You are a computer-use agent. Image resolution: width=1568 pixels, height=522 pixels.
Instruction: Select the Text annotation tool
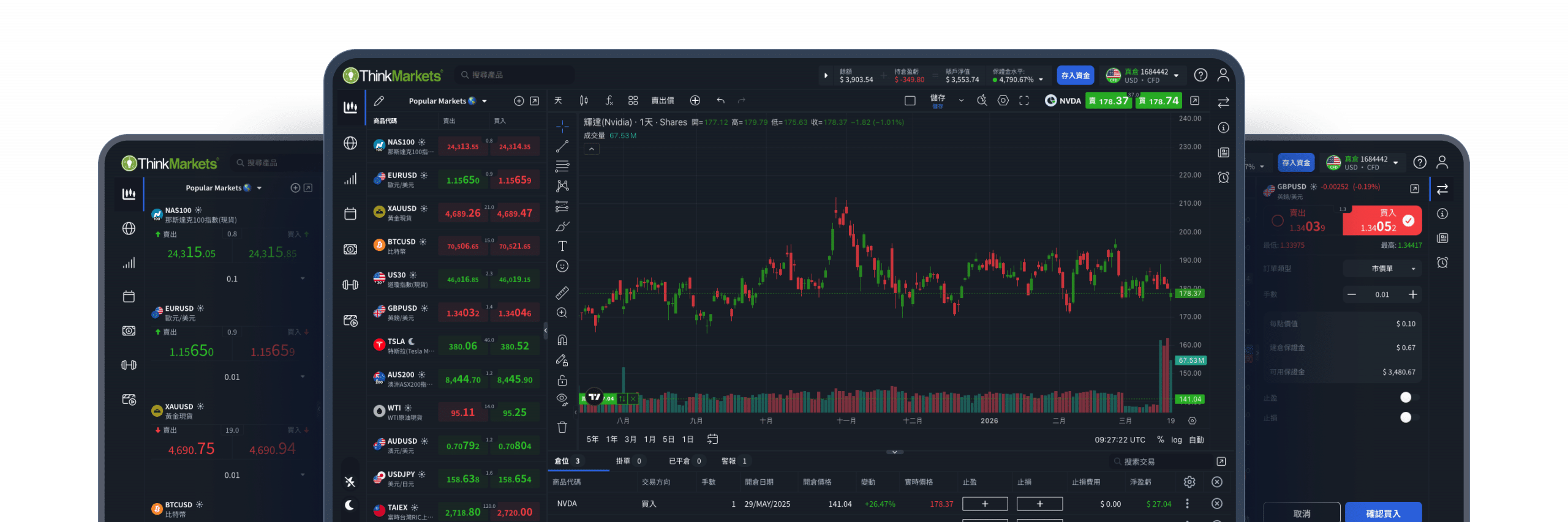click(562, 246)
